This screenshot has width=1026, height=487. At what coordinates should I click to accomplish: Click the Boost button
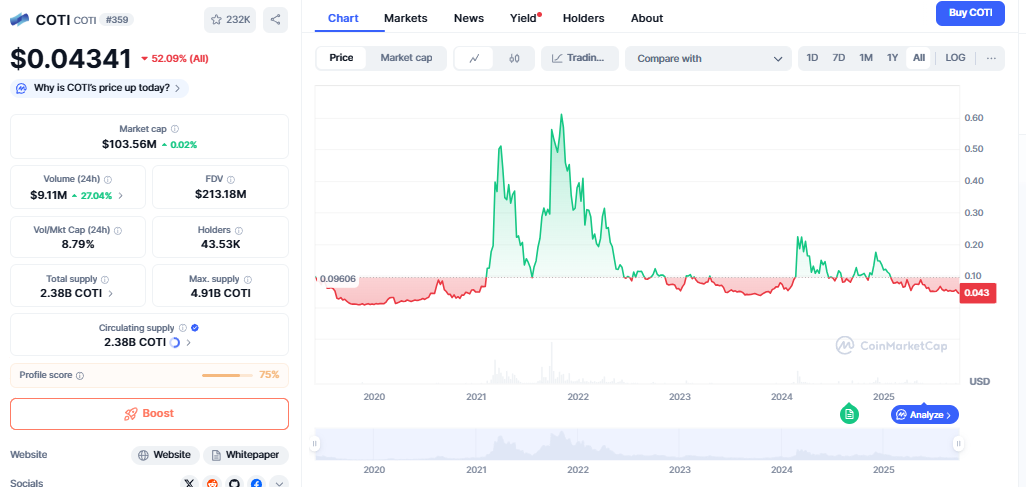coord(149,414)
